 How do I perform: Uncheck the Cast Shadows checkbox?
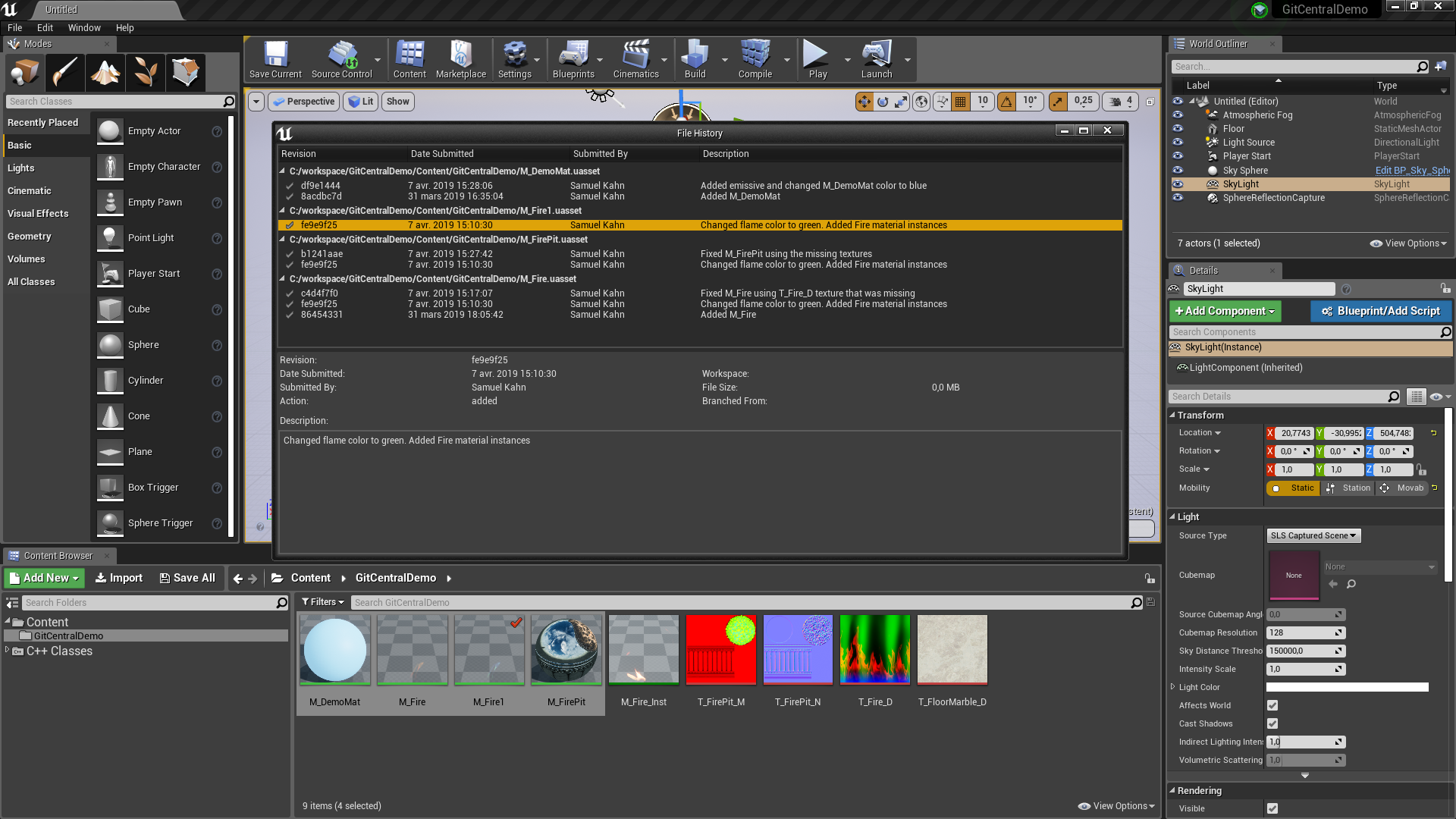(x=1272, y=723)
